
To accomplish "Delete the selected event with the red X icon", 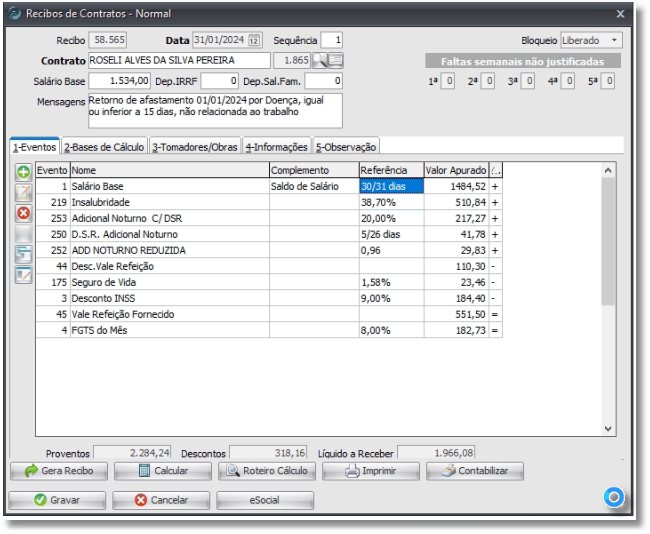I will click(24, 213).
